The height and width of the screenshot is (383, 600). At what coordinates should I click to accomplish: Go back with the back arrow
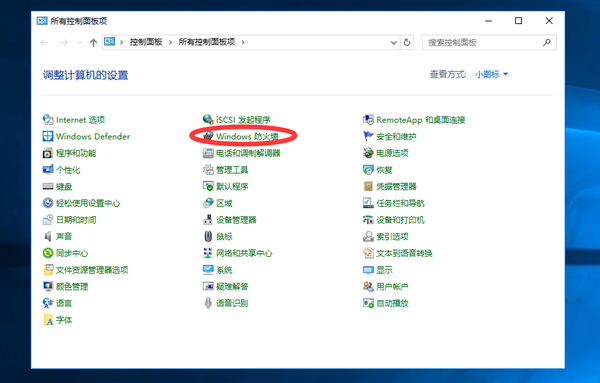[x=44, y=42]
